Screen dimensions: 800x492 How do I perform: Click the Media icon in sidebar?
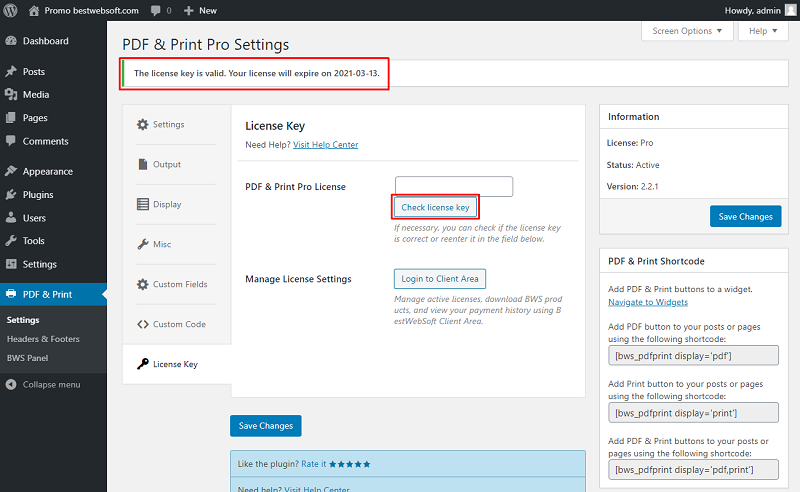point(11,94)
